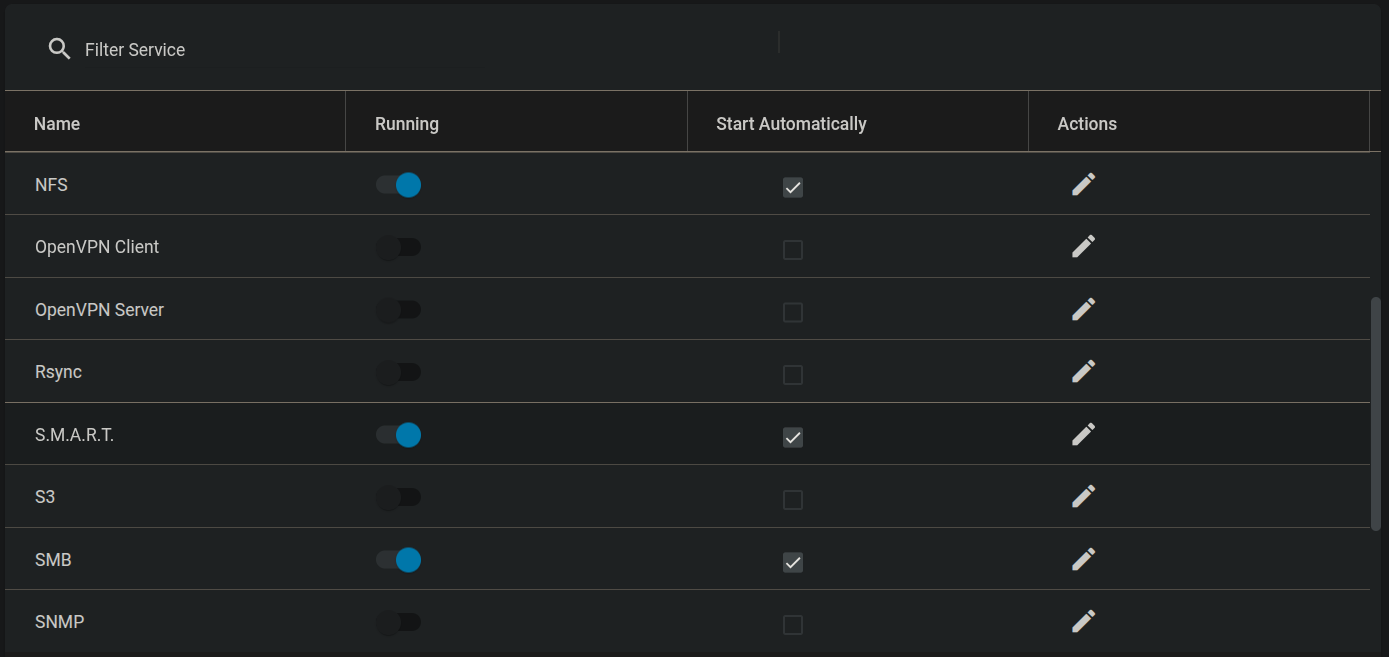
Task: Tick the SNMP Start Automatically checkbox
Action: (x=793, y=625)
